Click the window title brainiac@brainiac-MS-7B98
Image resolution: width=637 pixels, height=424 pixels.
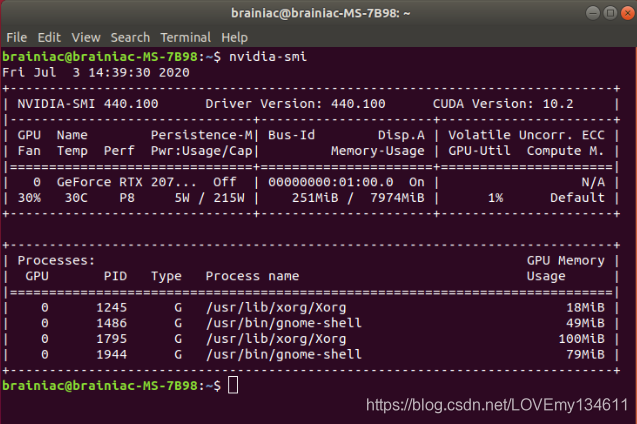point(321,13)
